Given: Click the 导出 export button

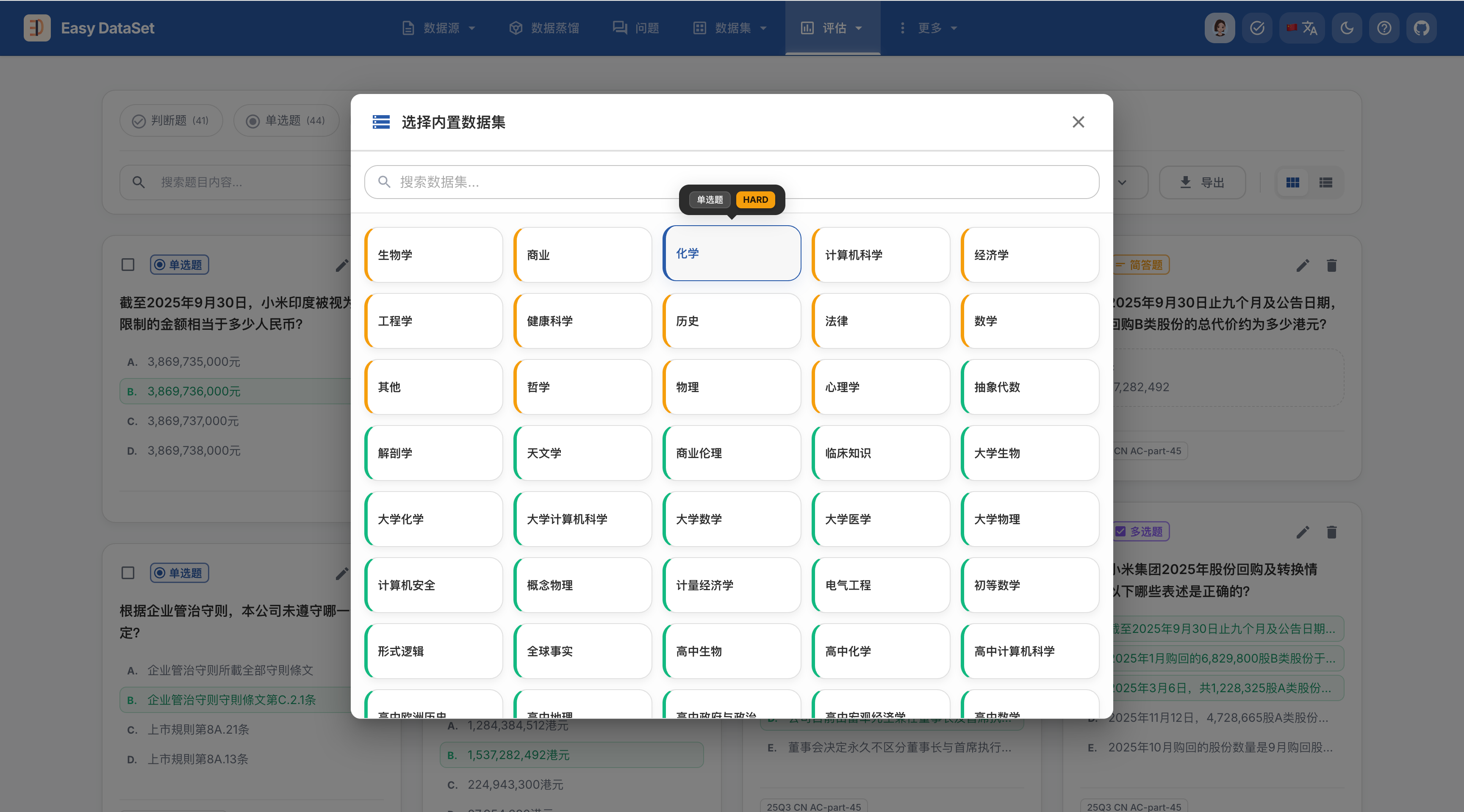Looking at the screenshot, I should click(x=1202, y=182).
